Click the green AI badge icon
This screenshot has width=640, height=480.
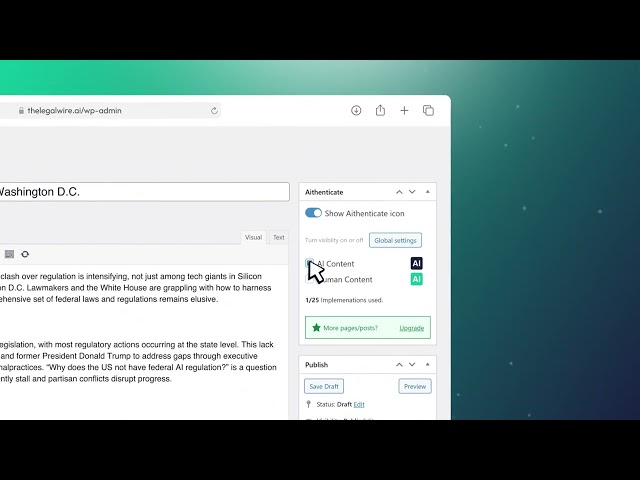pos(416,279)
